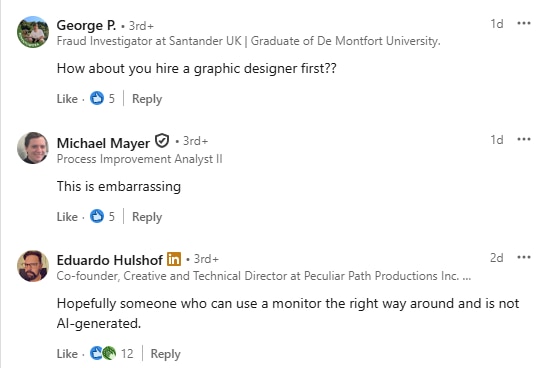Click the LinkedIn badge beside Eduardo Hulshof
Image resolution: width=555 pixels, height=368 pixels.
click(x=174, y=259)
